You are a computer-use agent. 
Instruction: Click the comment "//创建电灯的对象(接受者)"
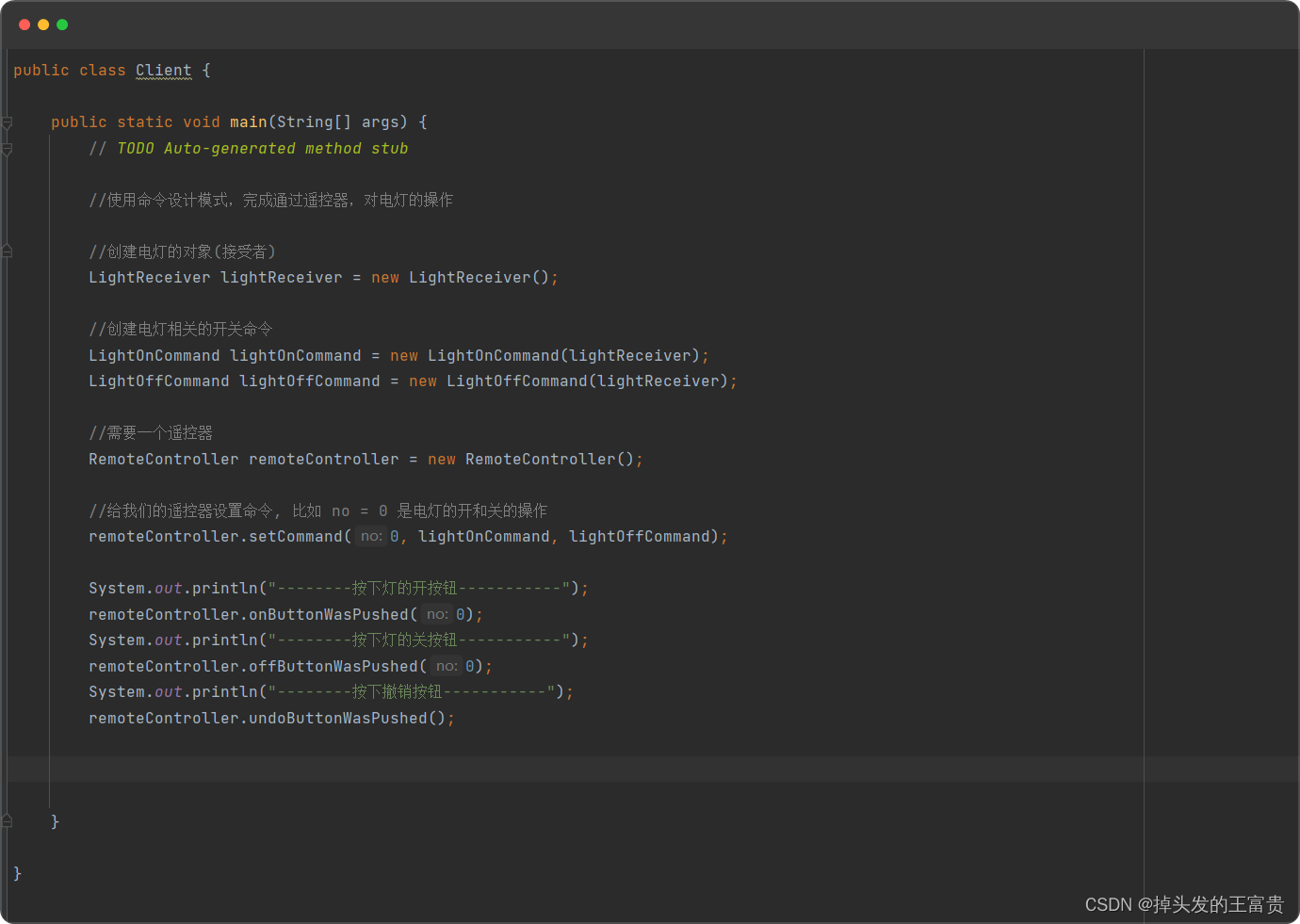[182, 251]
